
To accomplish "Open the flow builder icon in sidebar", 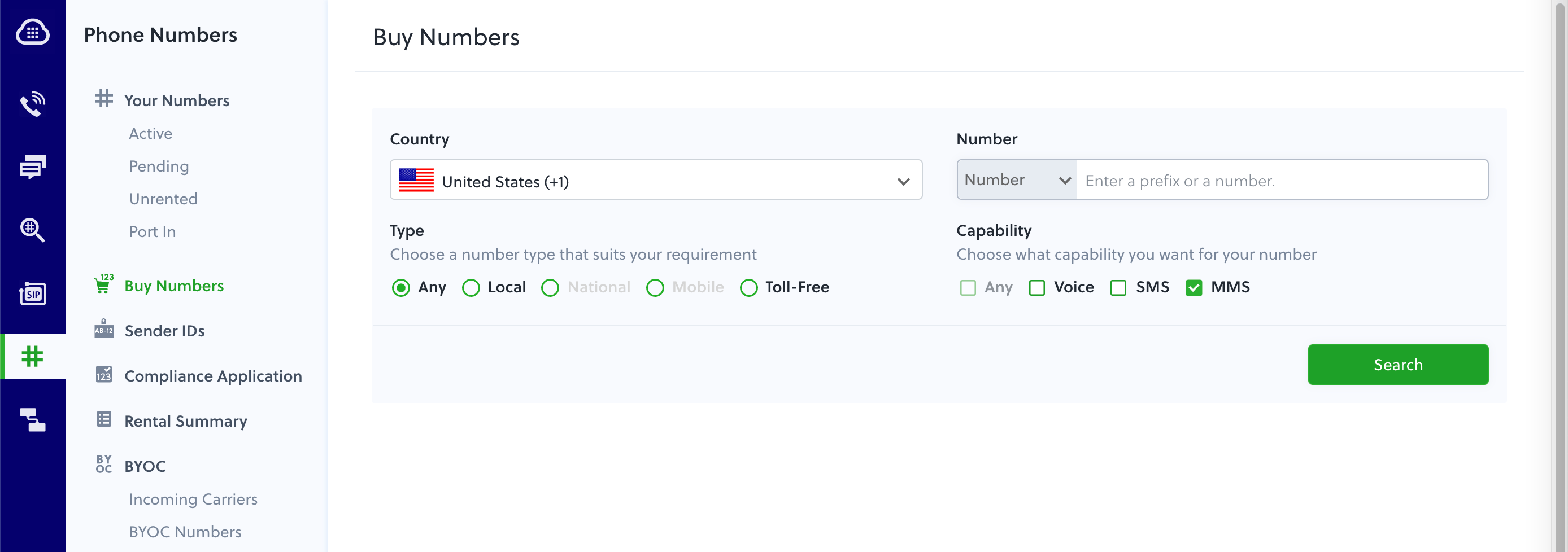I will pos(32,419).
